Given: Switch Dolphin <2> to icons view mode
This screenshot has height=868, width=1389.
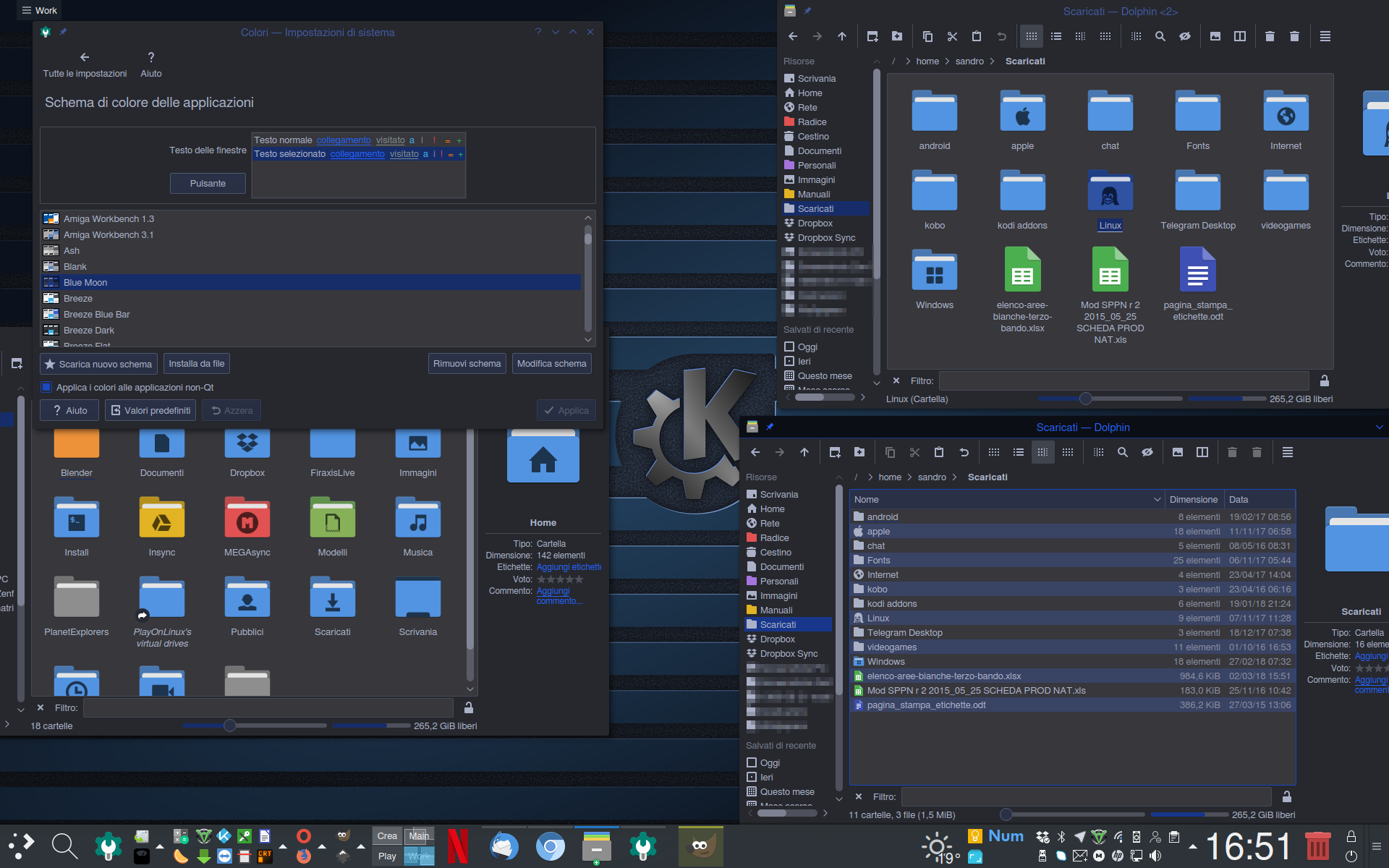Looking at the screenshot, I should tap(1032, 36).
